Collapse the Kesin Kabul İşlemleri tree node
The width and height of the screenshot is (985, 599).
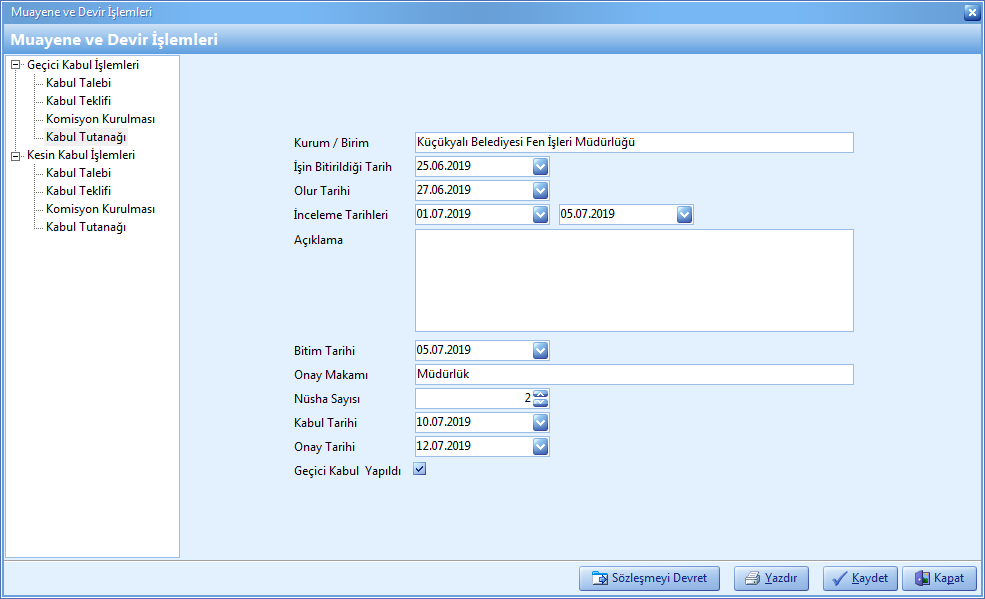click(15, 155)
